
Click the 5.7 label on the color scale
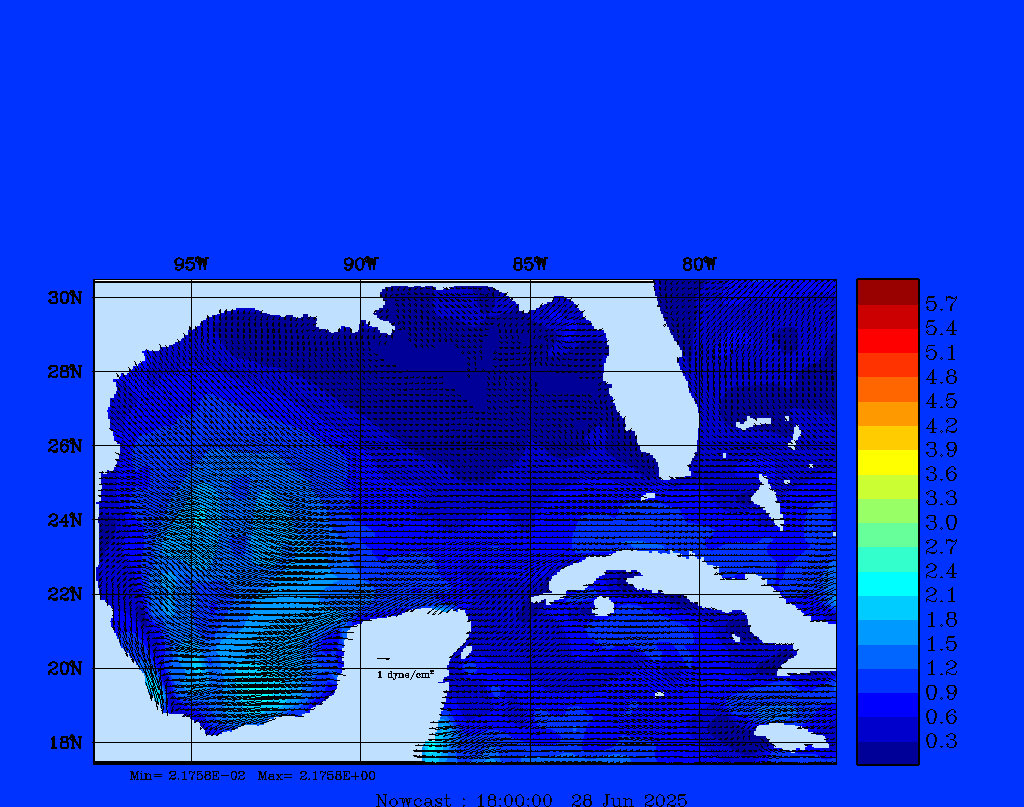pos(941,303)
